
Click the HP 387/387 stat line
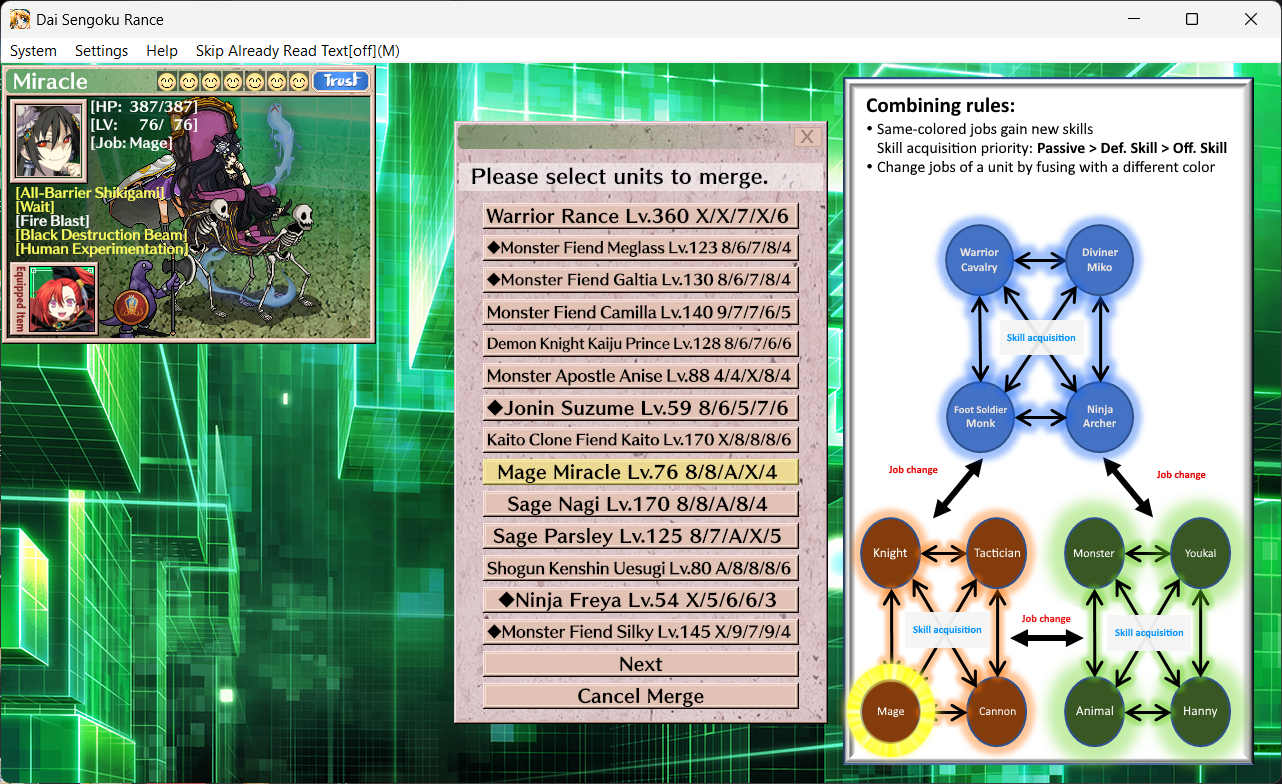(x=144, y=107)
